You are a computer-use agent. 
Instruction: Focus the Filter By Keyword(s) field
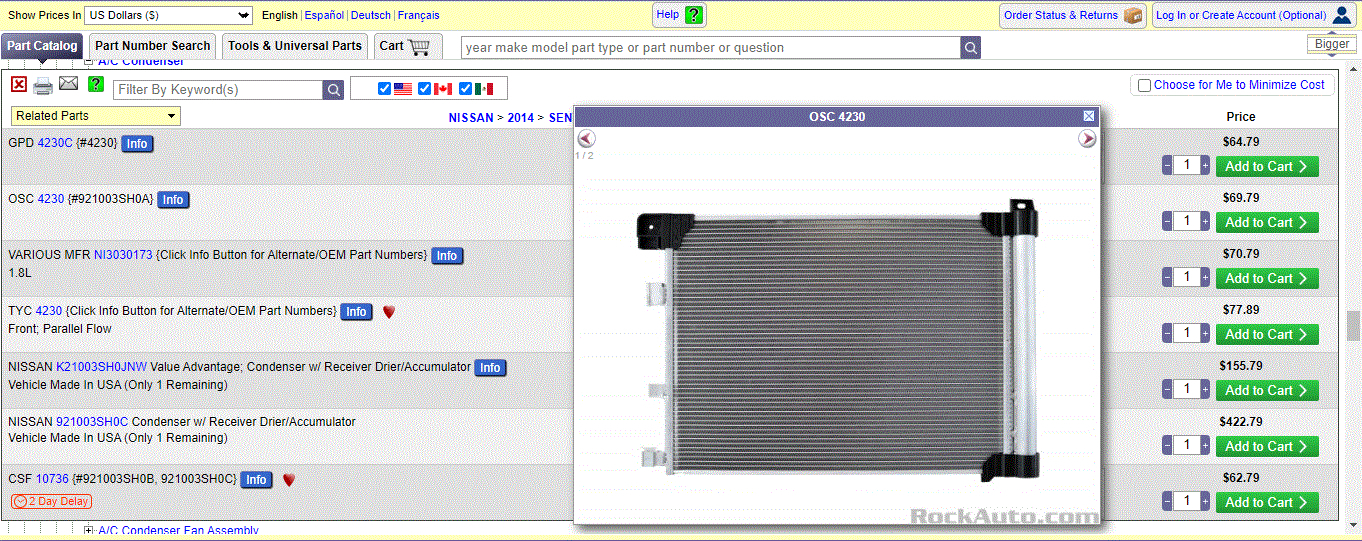point(218,90)
